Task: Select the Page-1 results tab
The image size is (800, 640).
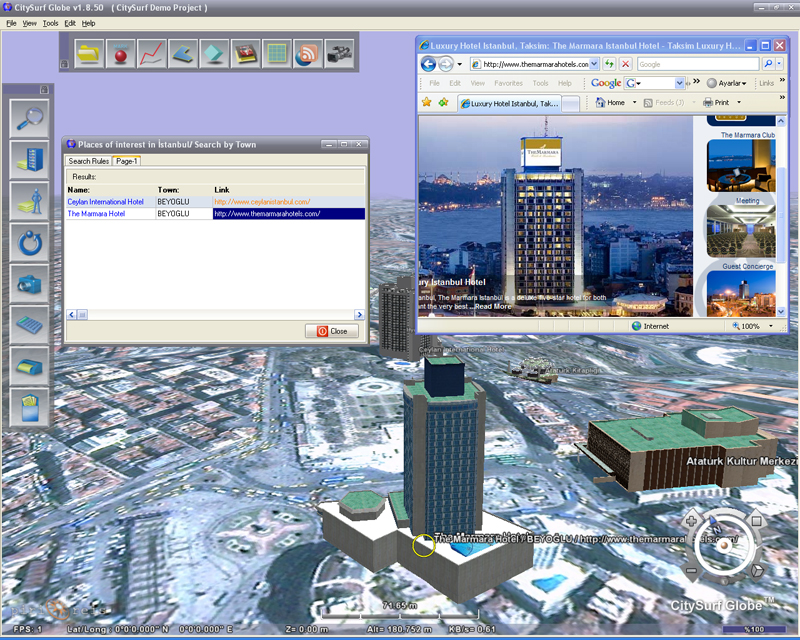Action: tap(127, 161)
